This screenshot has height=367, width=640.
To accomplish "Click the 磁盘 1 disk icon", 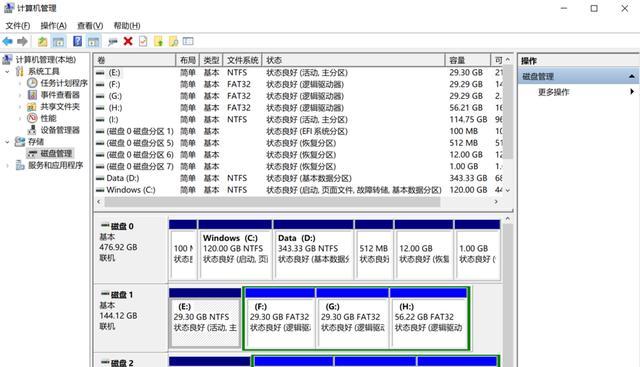I will pos(105,294).
